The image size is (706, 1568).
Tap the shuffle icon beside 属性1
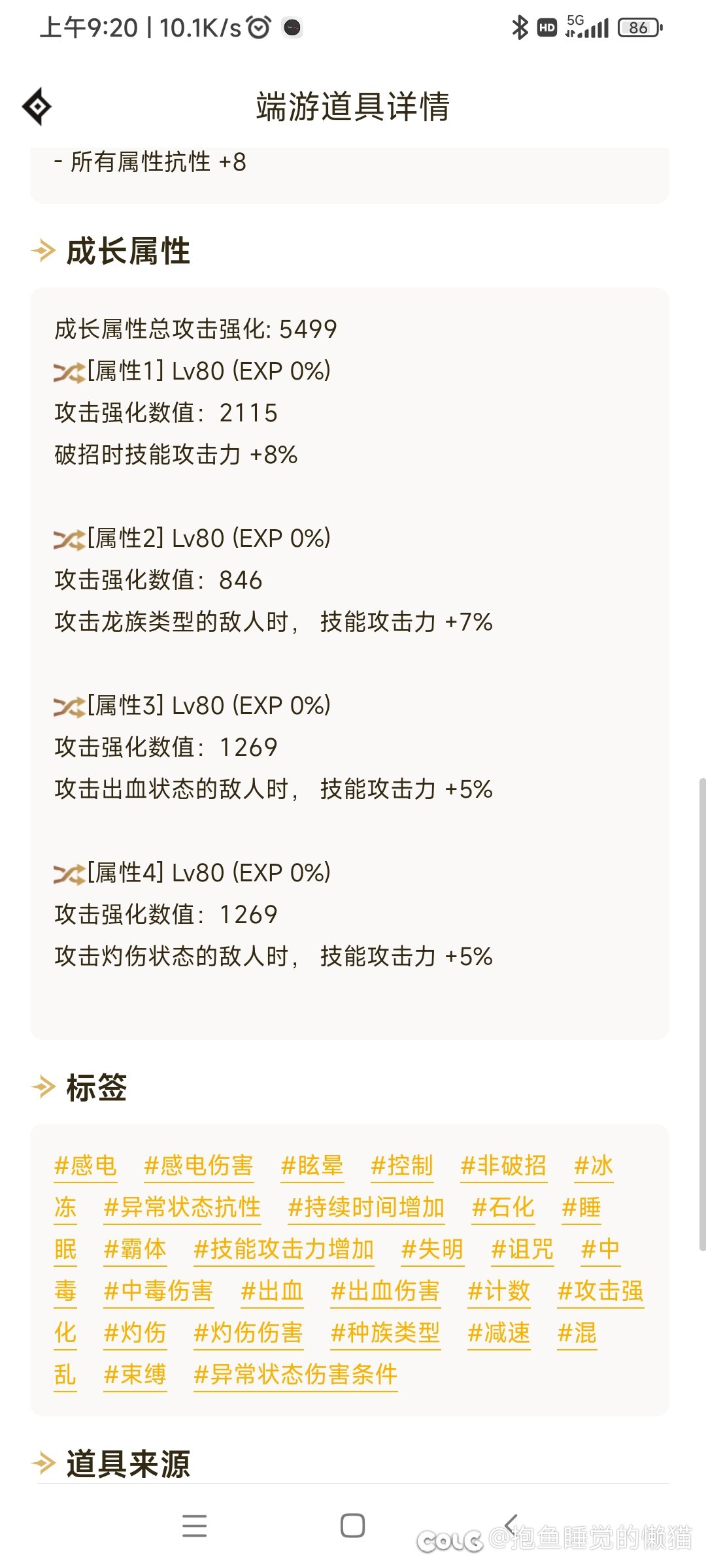(69, 372)
